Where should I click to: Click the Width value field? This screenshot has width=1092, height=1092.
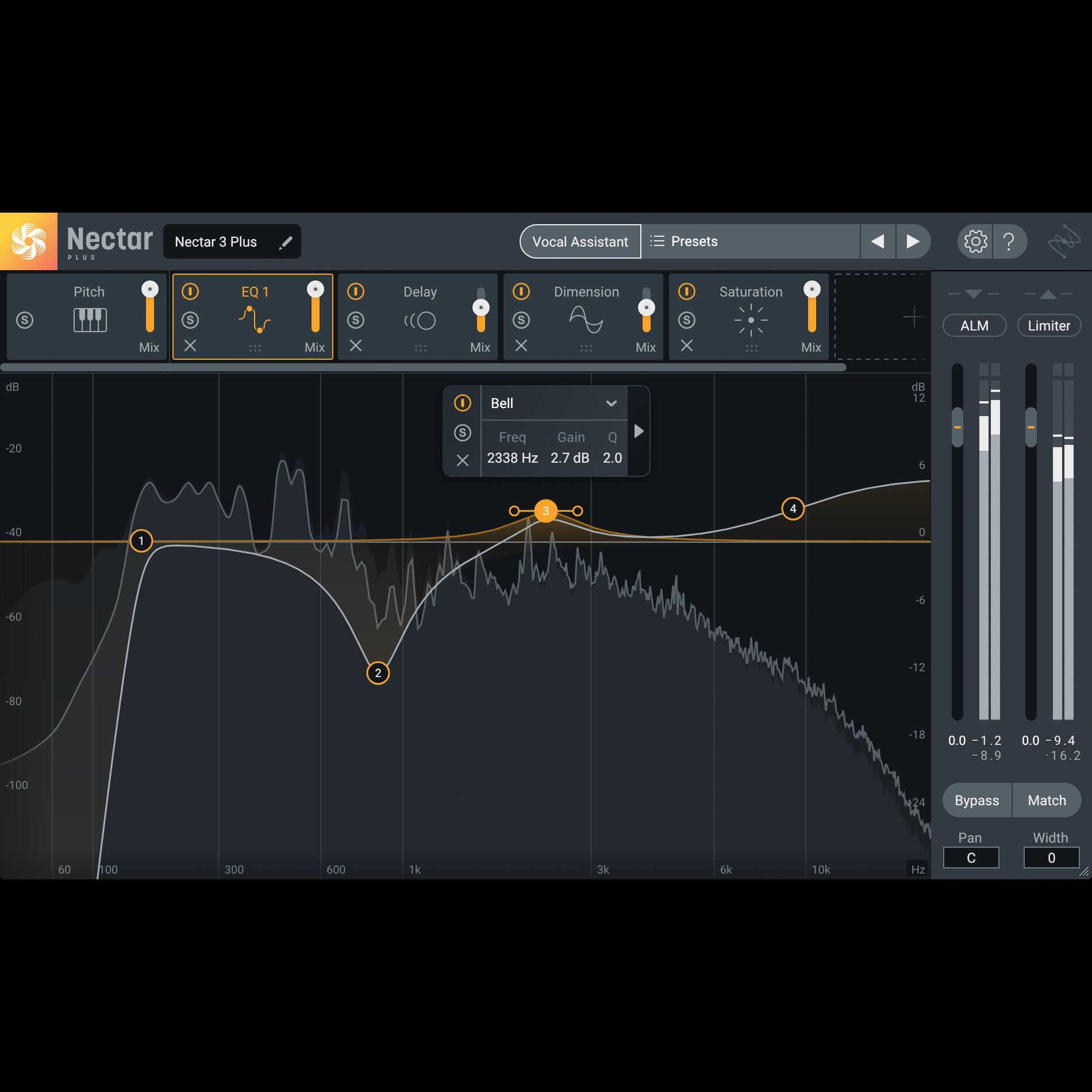coord(1051,858)
